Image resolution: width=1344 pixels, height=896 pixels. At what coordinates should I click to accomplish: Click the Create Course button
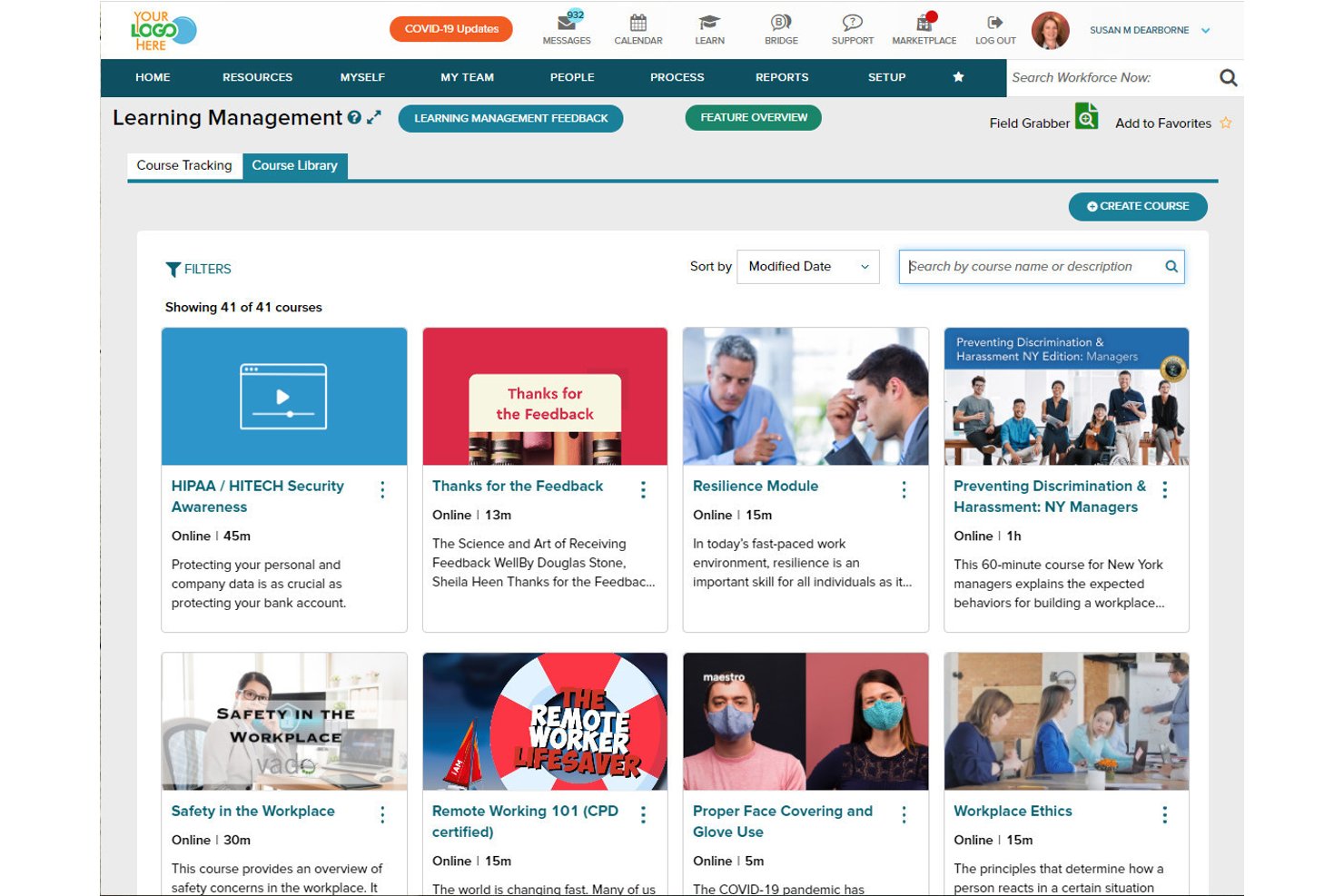(1137, 206)
